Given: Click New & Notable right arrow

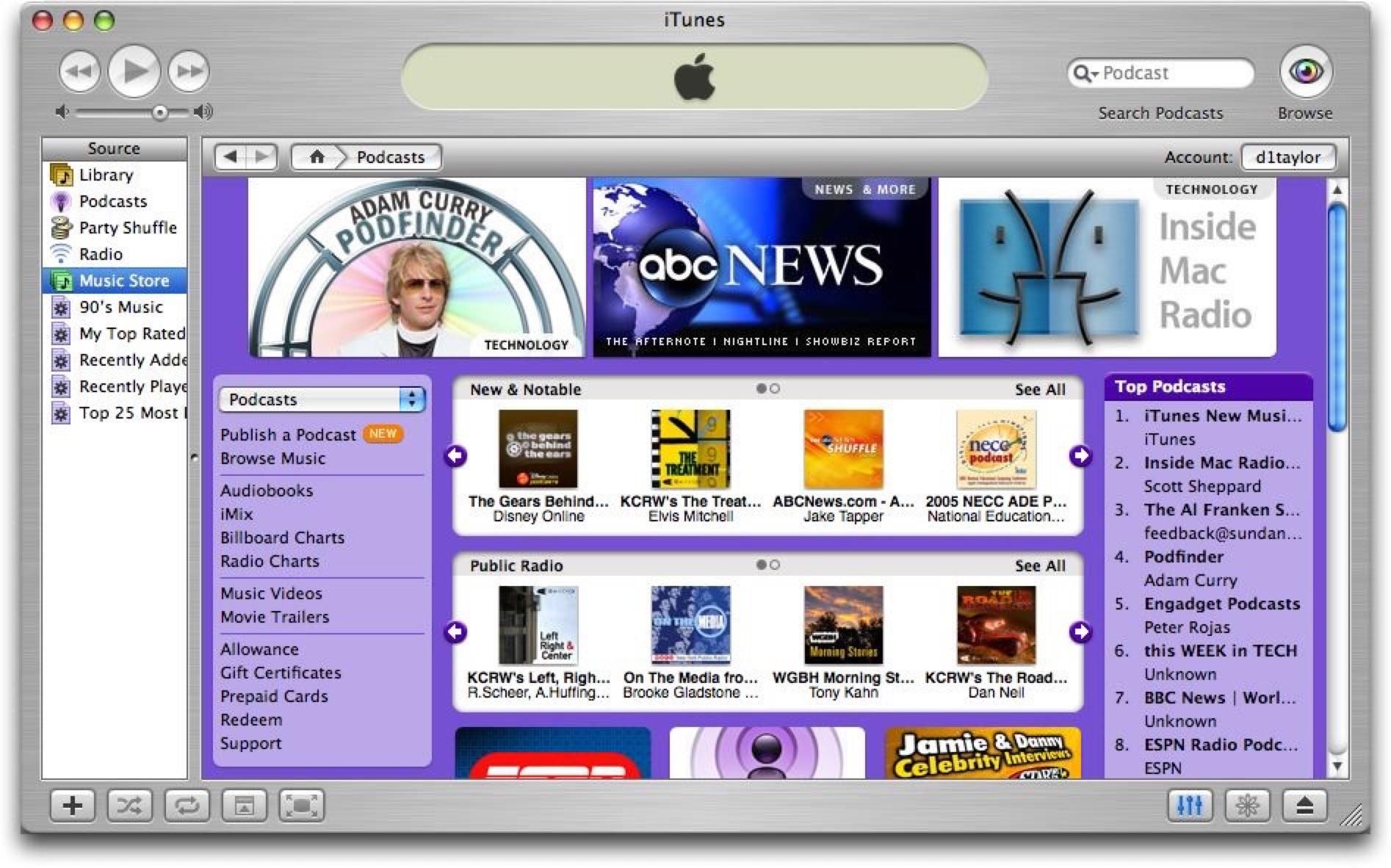Looking at the screenshot, I should [1080, 456].
